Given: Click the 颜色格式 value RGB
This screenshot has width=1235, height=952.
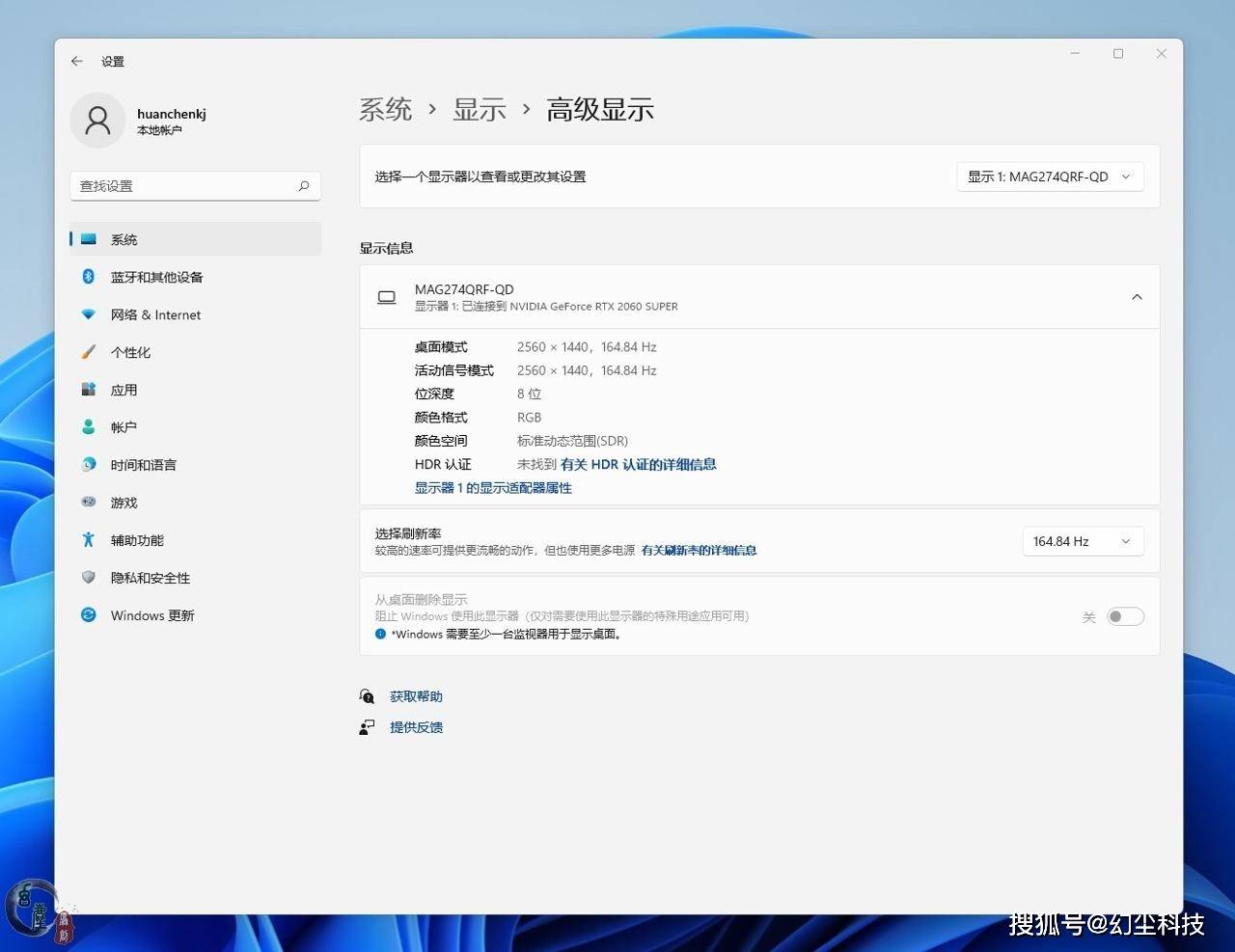Looking at the screenshot, I should click(529, 418).
